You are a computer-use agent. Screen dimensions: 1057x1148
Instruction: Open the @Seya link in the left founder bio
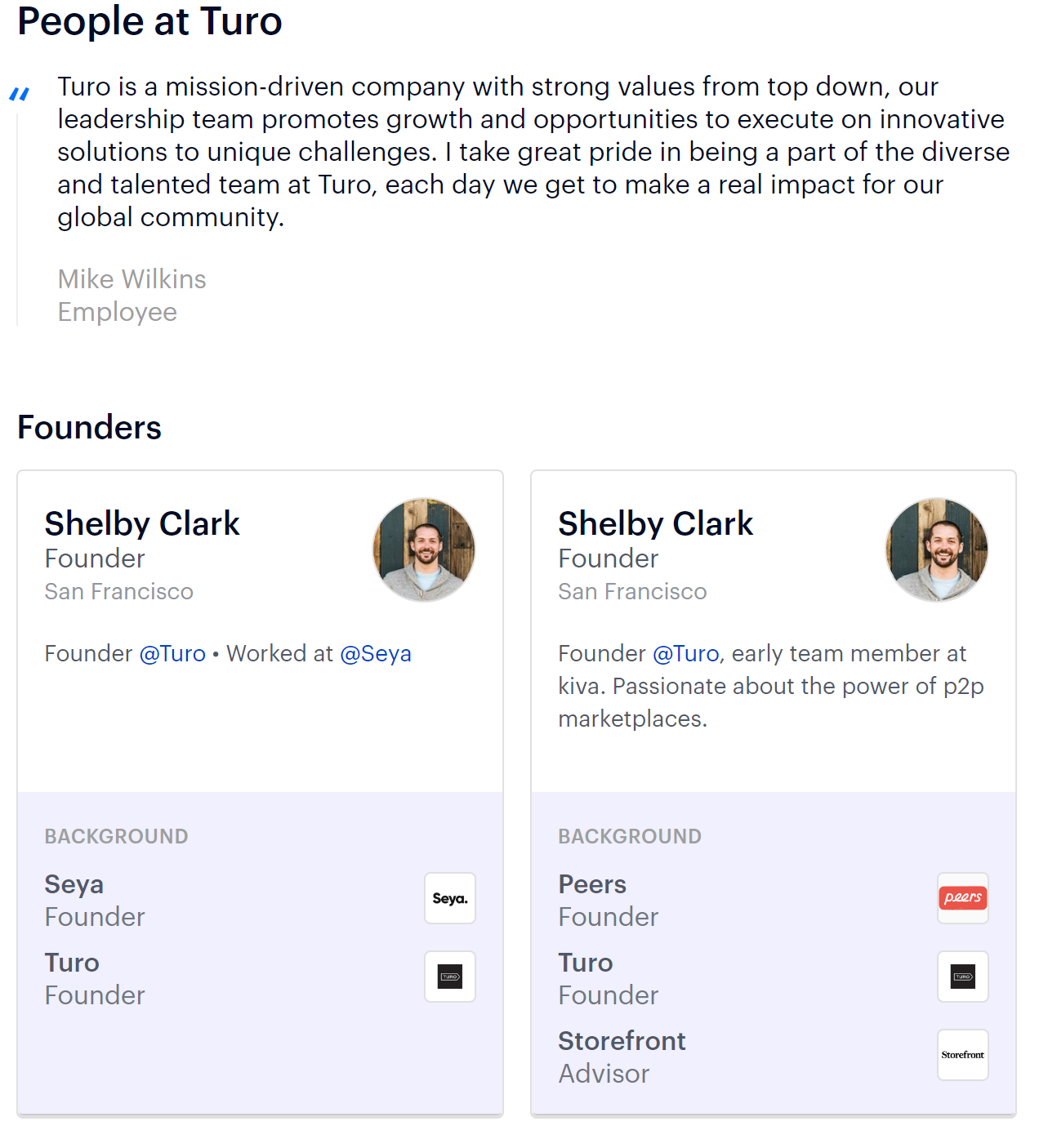click(x=376, y=654)
